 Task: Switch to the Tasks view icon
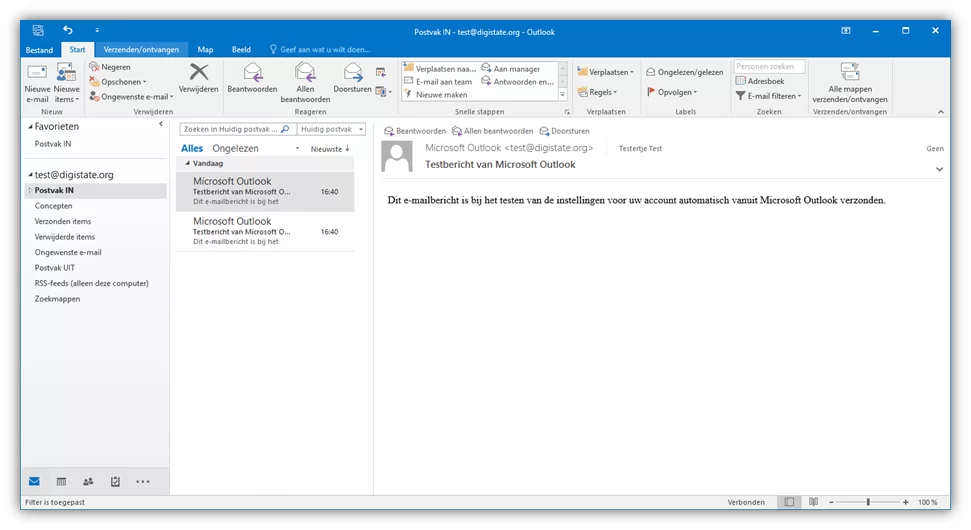(x=115, y=482)
